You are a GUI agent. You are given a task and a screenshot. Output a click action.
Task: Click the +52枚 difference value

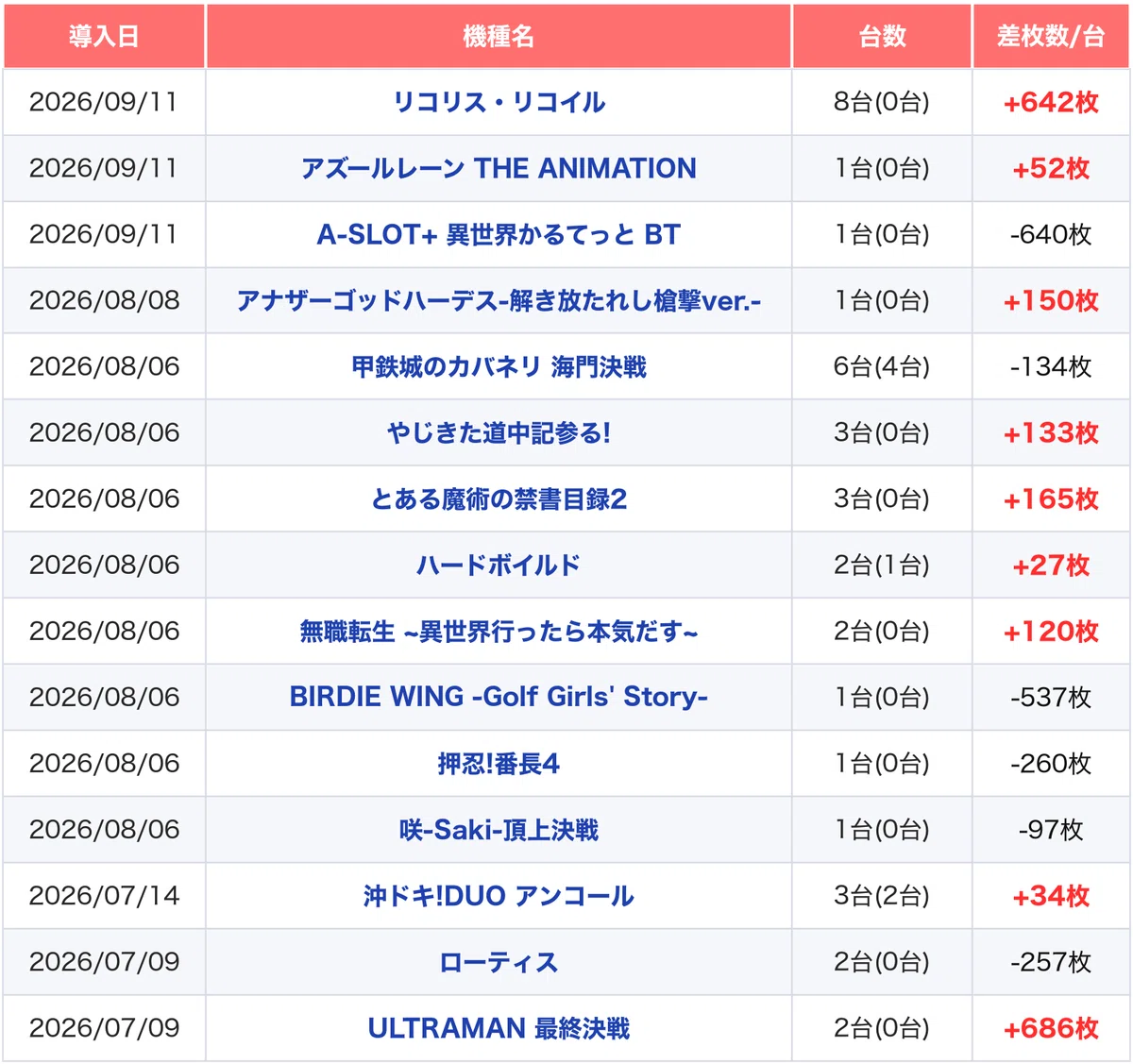pos(1051,168)
